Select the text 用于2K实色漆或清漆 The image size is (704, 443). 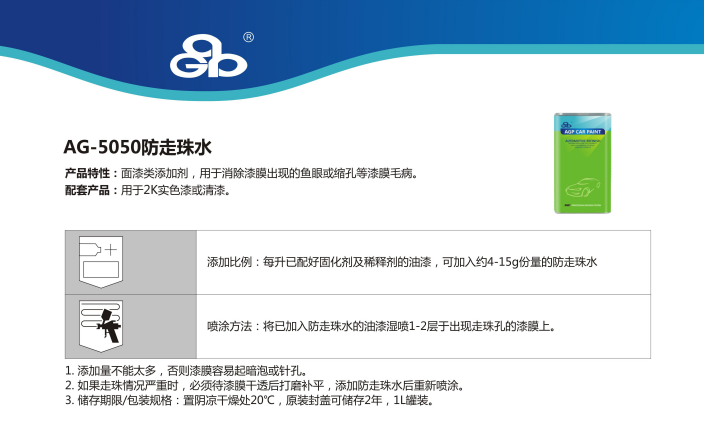pos(176,190)
